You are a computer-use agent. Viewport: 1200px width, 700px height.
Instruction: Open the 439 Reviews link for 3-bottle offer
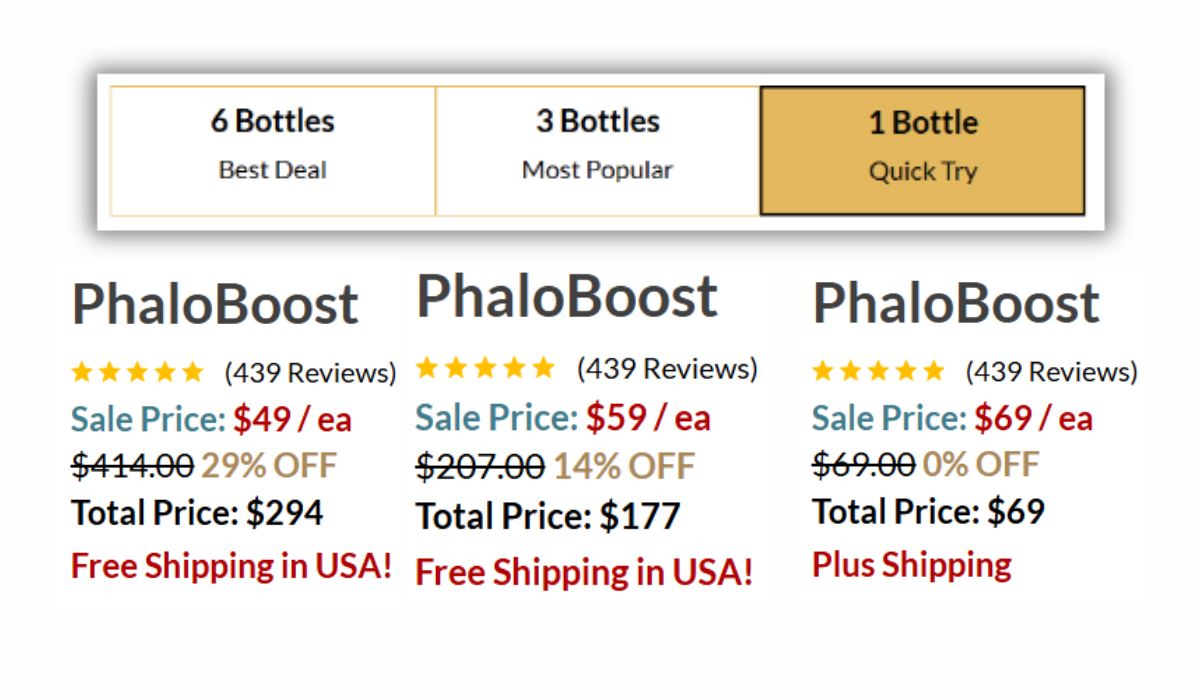point(667,368)
